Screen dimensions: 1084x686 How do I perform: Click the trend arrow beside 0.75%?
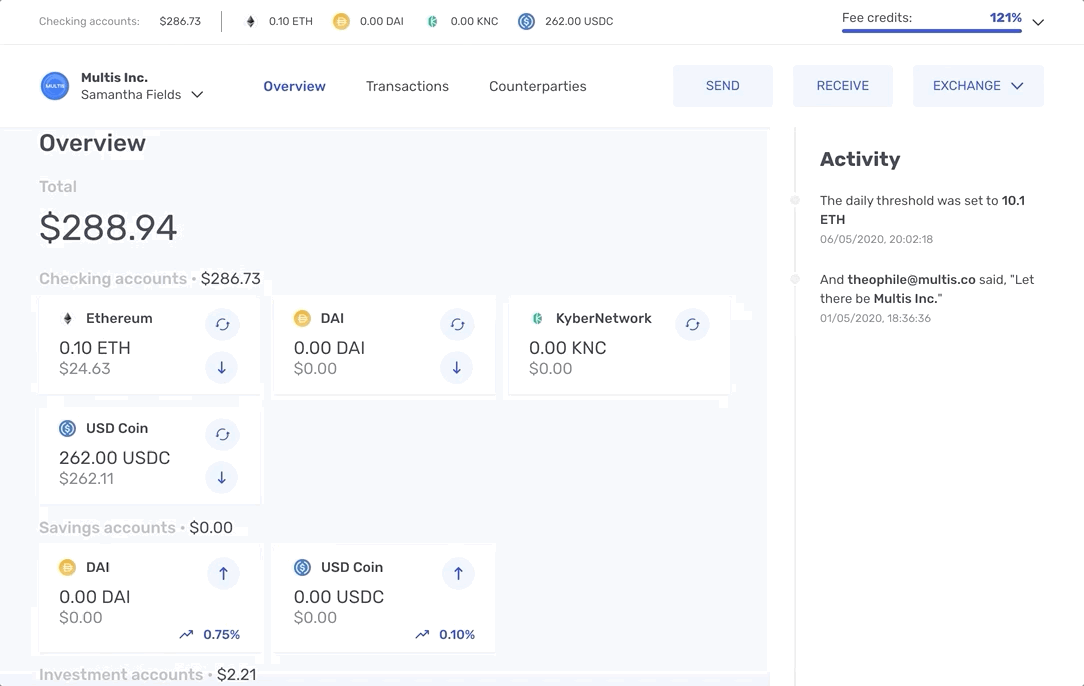(187, 634)
